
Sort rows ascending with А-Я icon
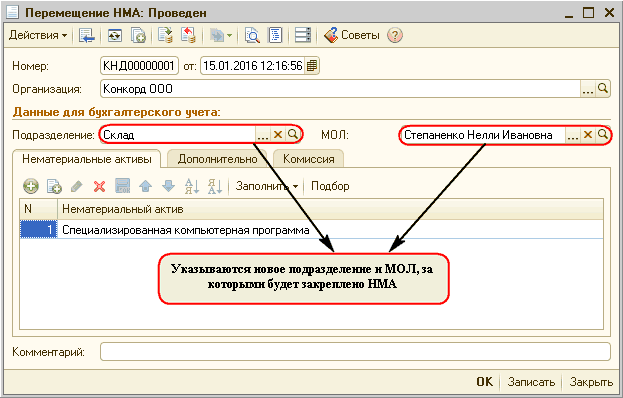[192, 186]
